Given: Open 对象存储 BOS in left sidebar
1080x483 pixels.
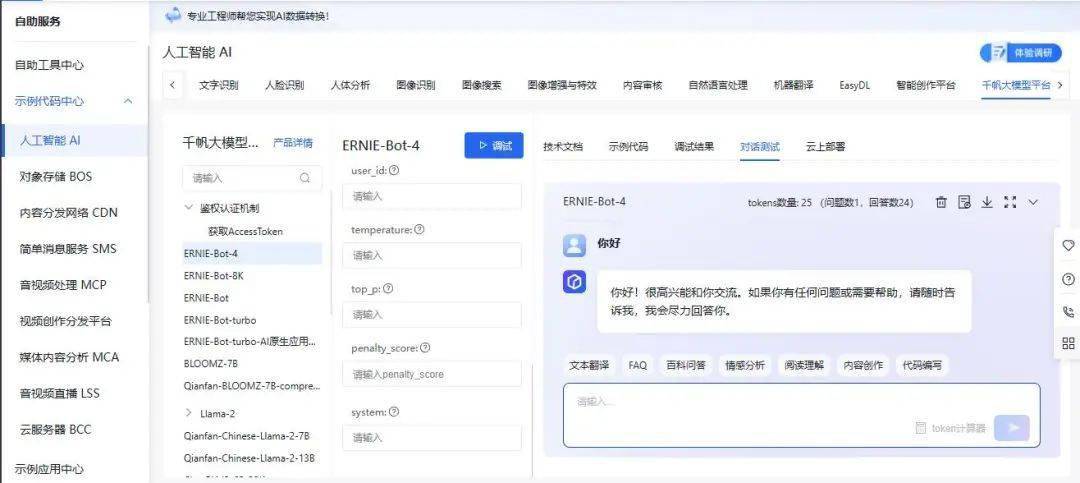Looking at the screenshot, I should pos(56,176).
